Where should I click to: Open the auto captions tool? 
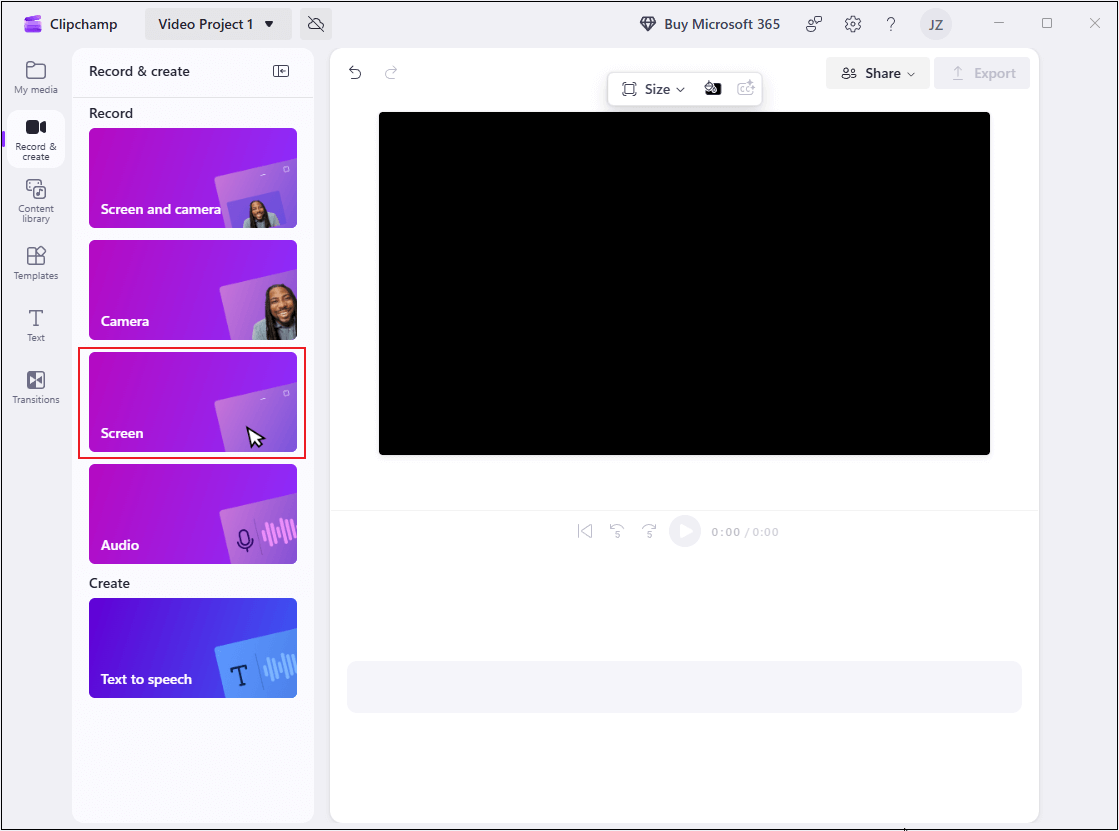point(746,88)
